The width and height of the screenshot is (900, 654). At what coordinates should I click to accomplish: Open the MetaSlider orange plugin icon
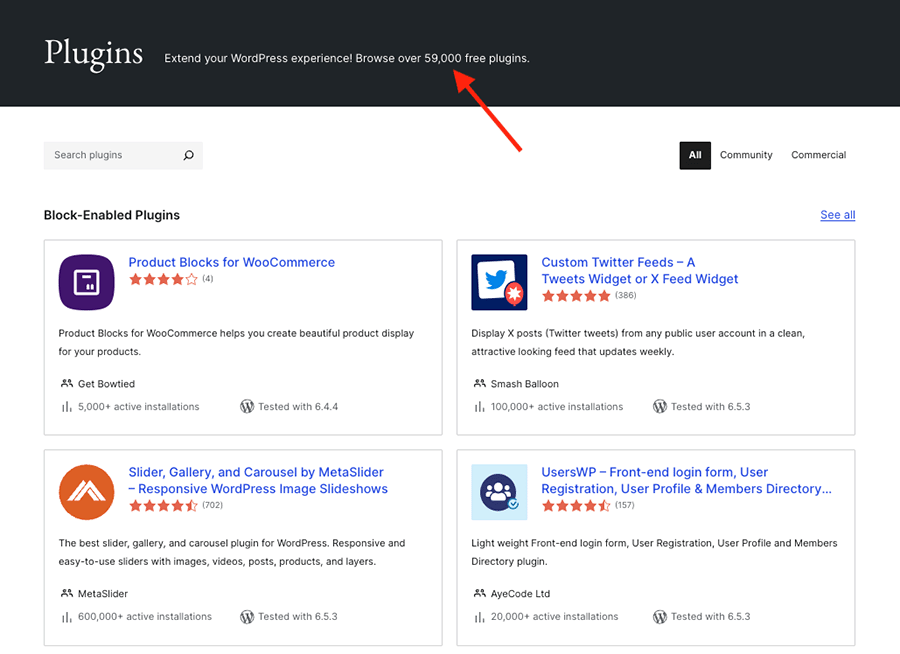tap(87, 492)
